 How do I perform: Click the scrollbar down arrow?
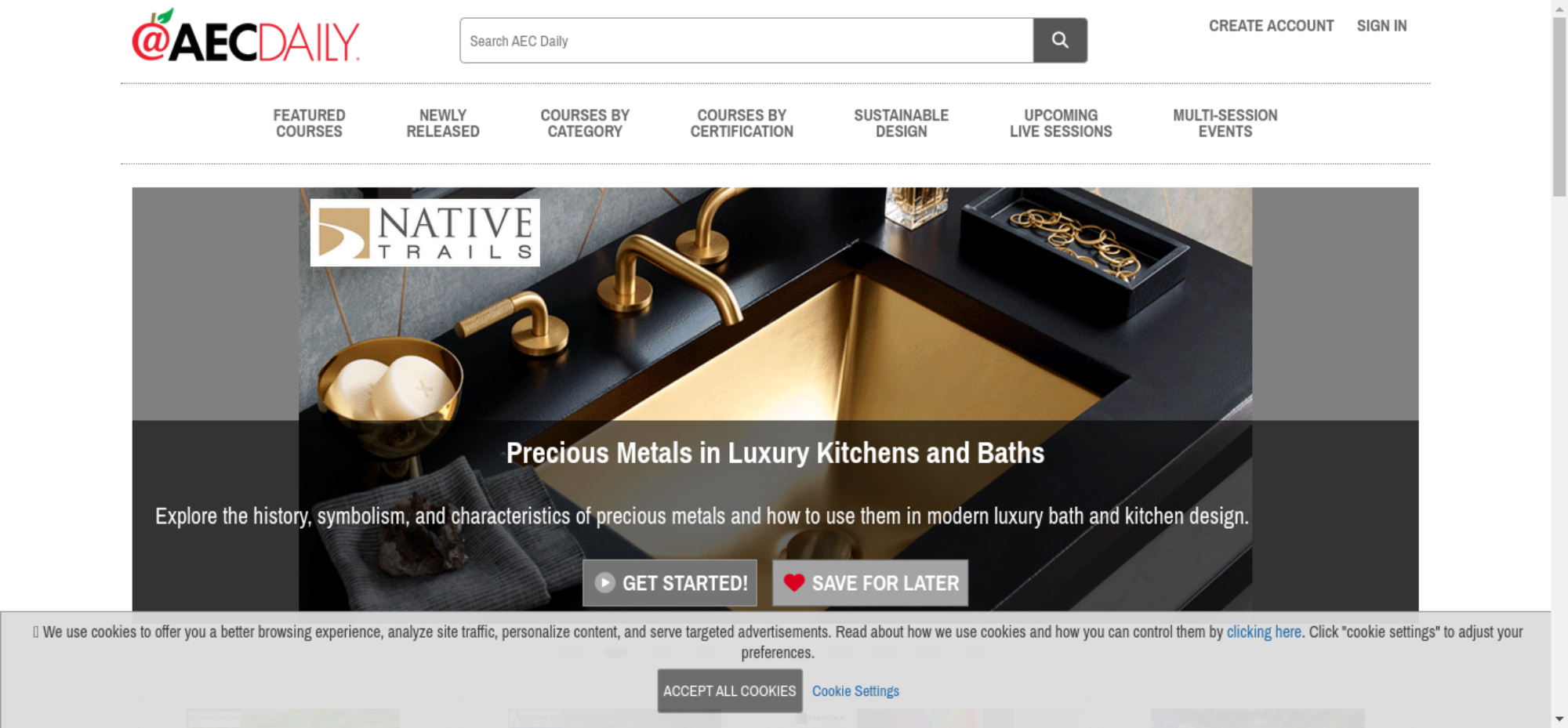pyautogui.click(x=1559, y=719)
